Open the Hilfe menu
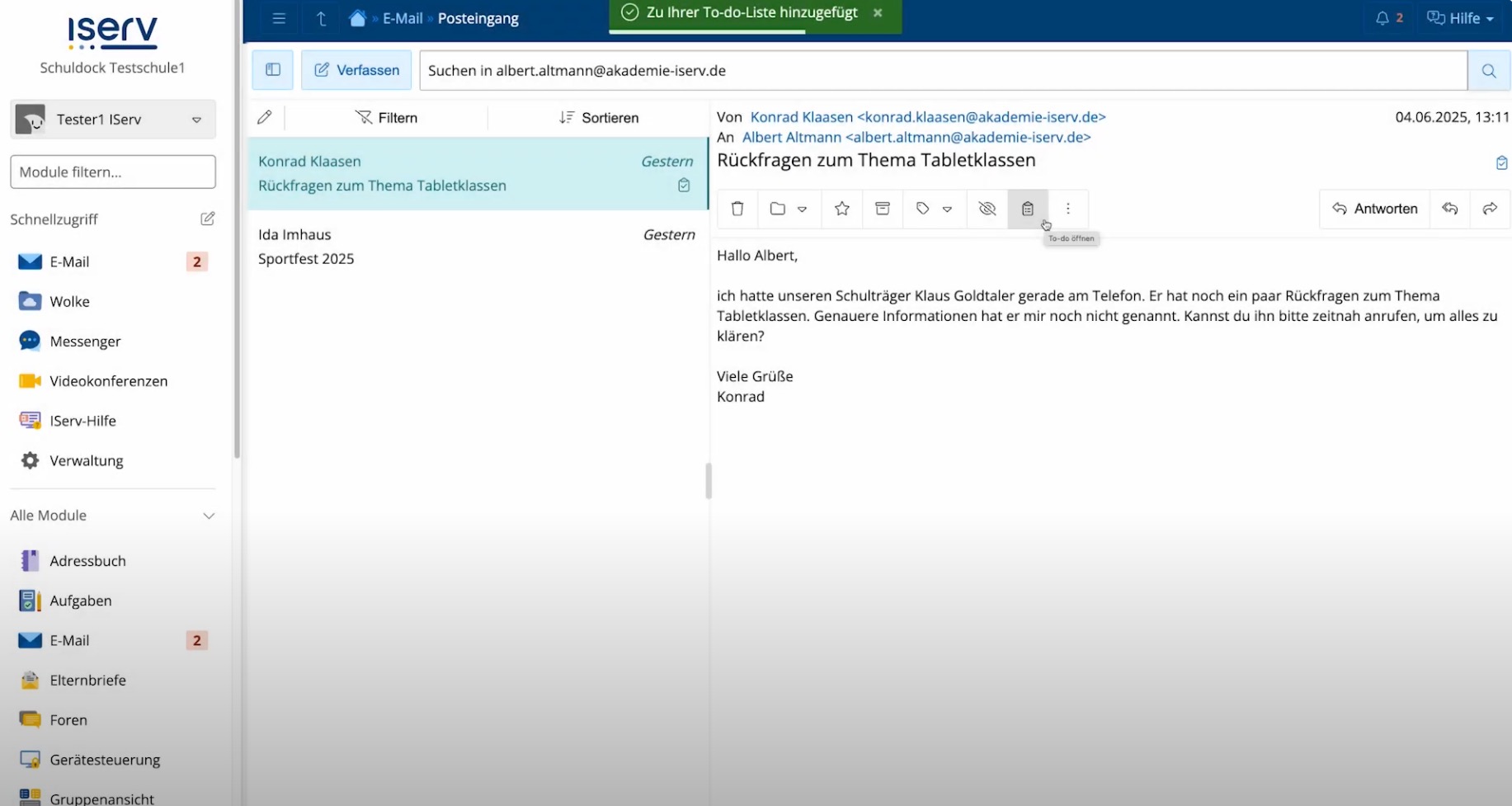Viewport: 1512px width, 806px height. [1460, 17]
